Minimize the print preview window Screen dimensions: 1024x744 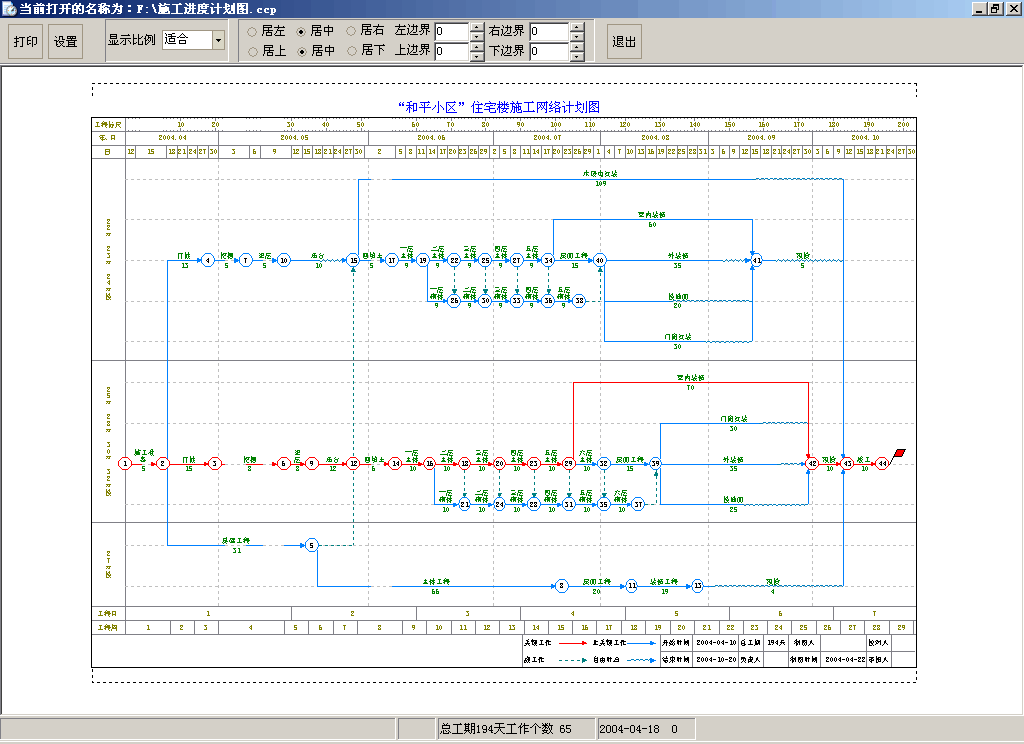coord(979,8)
